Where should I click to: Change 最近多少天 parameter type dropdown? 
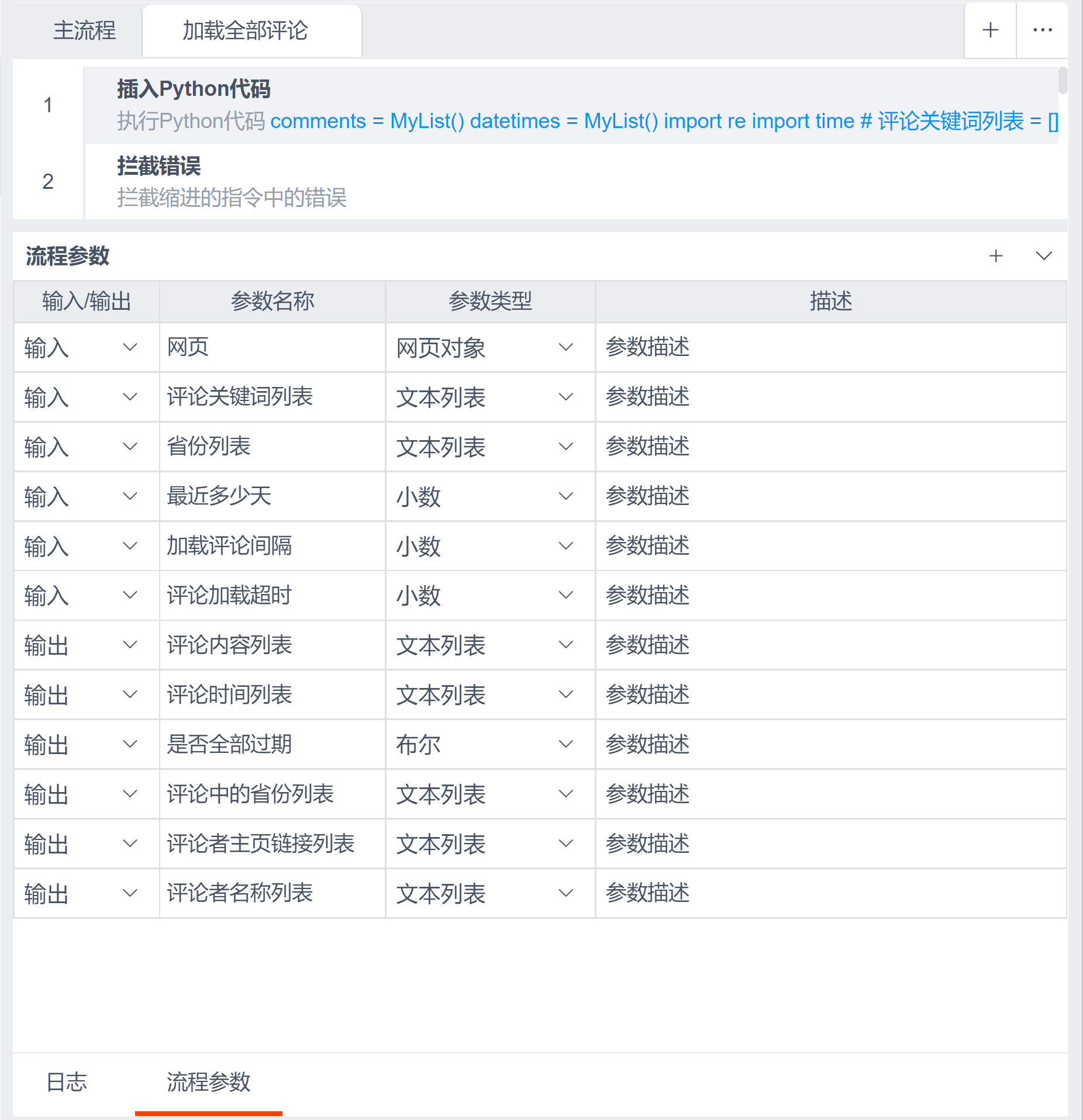[x=485, y=496]
